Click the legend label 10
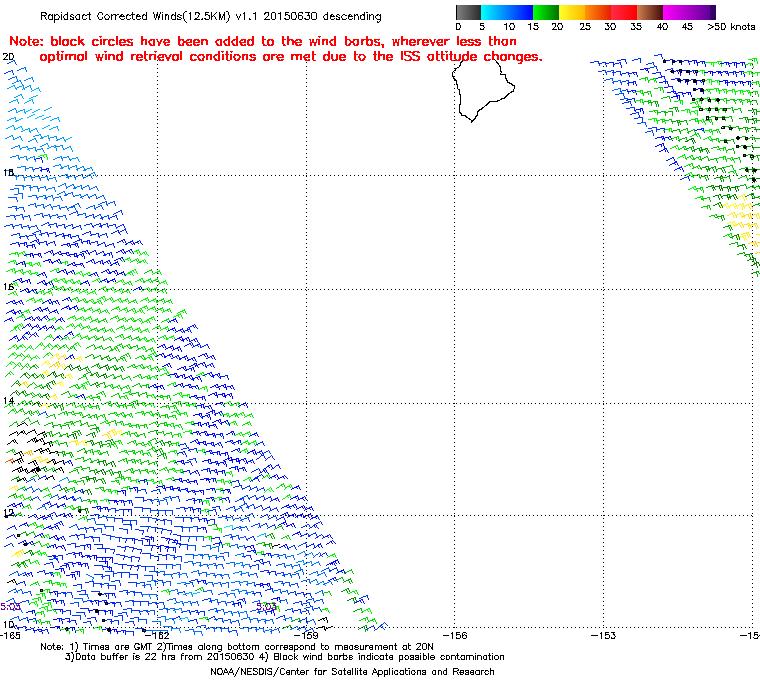 [x=509, y=27]
